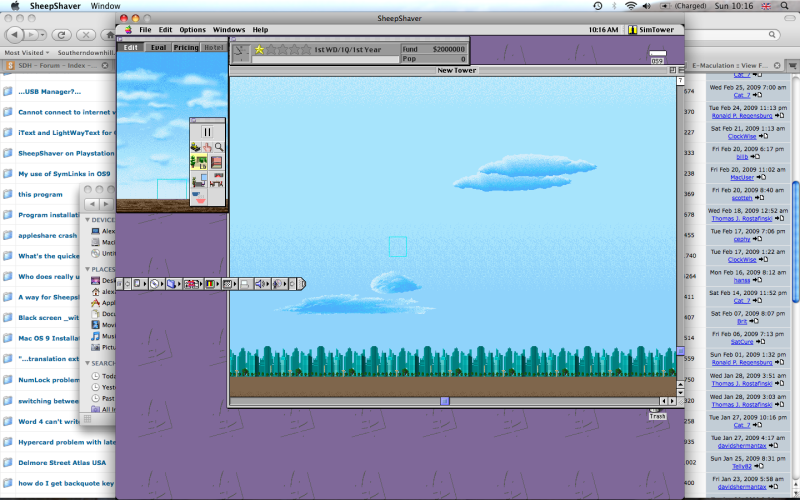Select the office desk build tool
The width and height of the screenshot is (800, 500).
click(199, 180)
